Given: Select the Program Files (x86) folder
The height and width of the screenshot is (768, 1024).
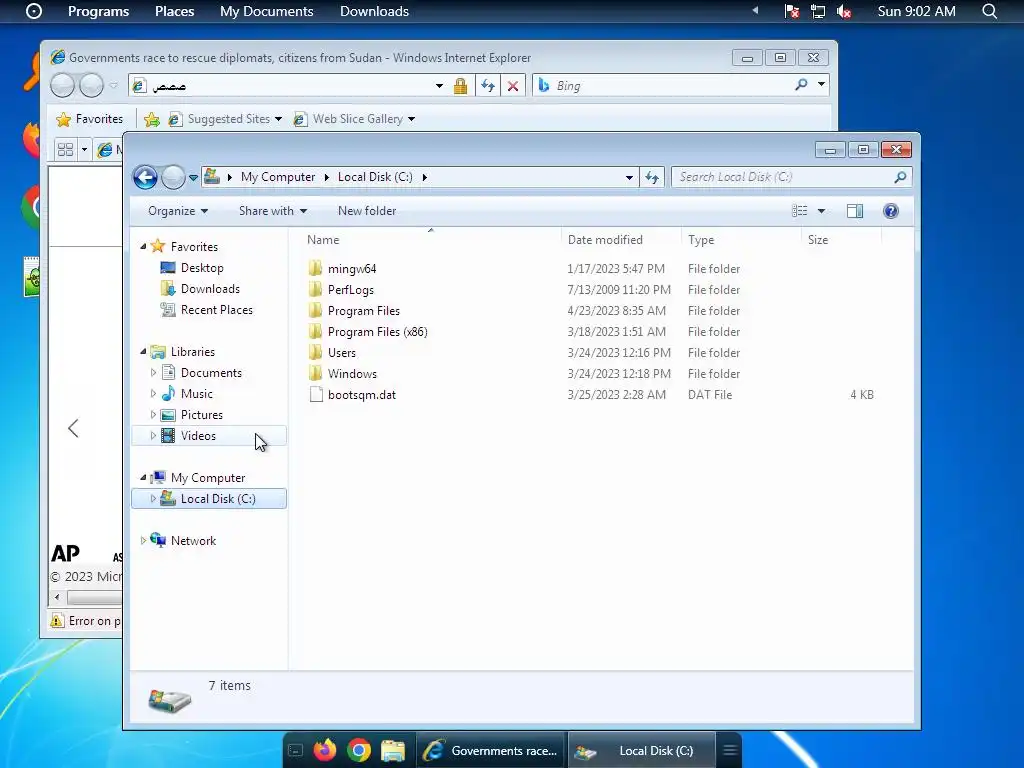Looking at the screenshot, I should pyautogui.click(x=377, y=332).
